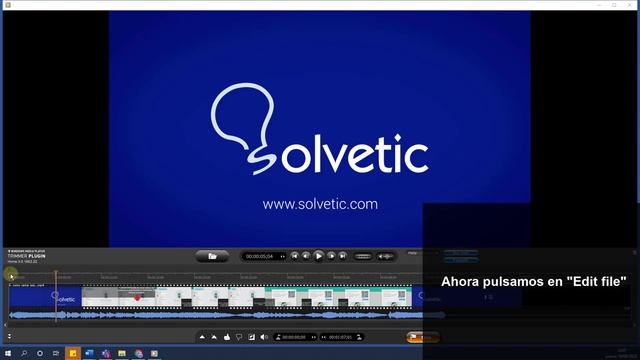Click the left scroll arrow under the timeline

coord(5,325)
